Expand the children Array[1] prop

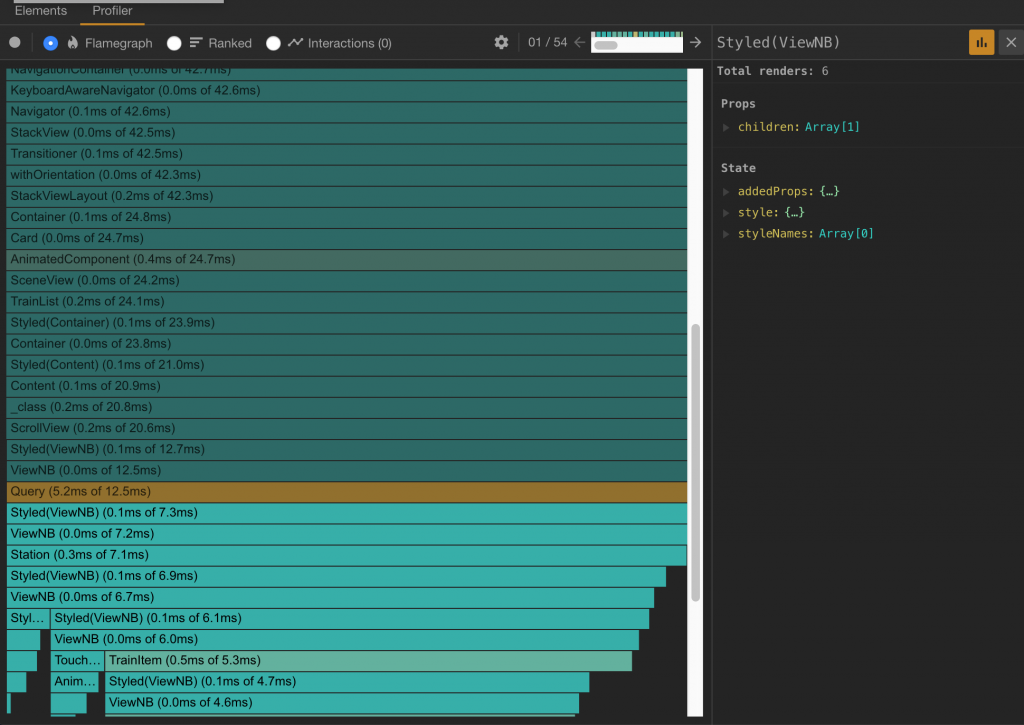[727, 127]
